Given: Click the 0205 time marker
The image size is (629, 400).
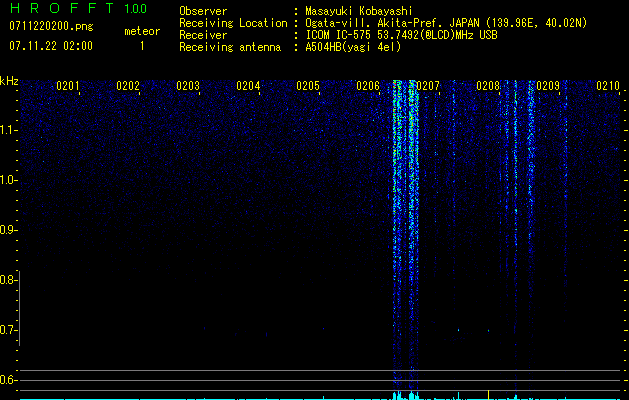Looking at the screenshot, I should 308,86.
